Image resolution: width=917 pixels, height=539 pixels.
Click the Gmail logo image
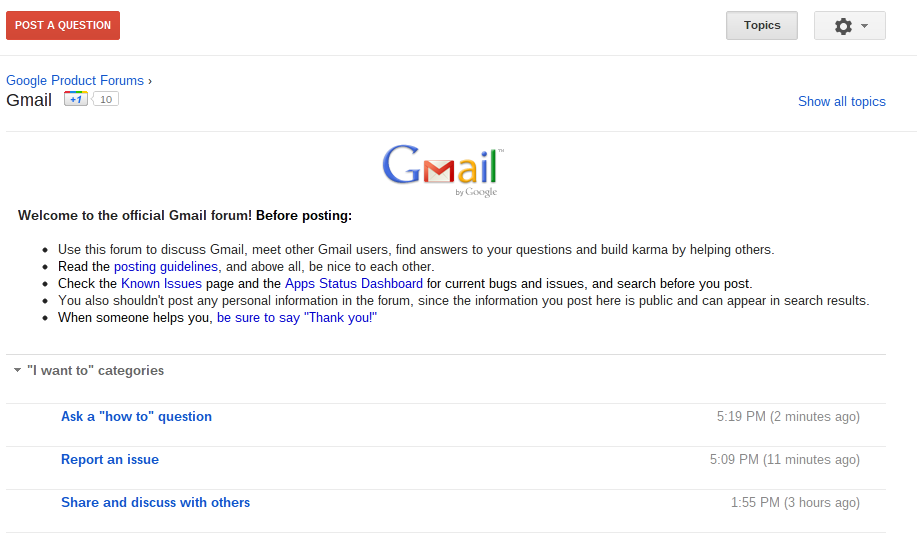pyautogui.click(x=443, y=170)
